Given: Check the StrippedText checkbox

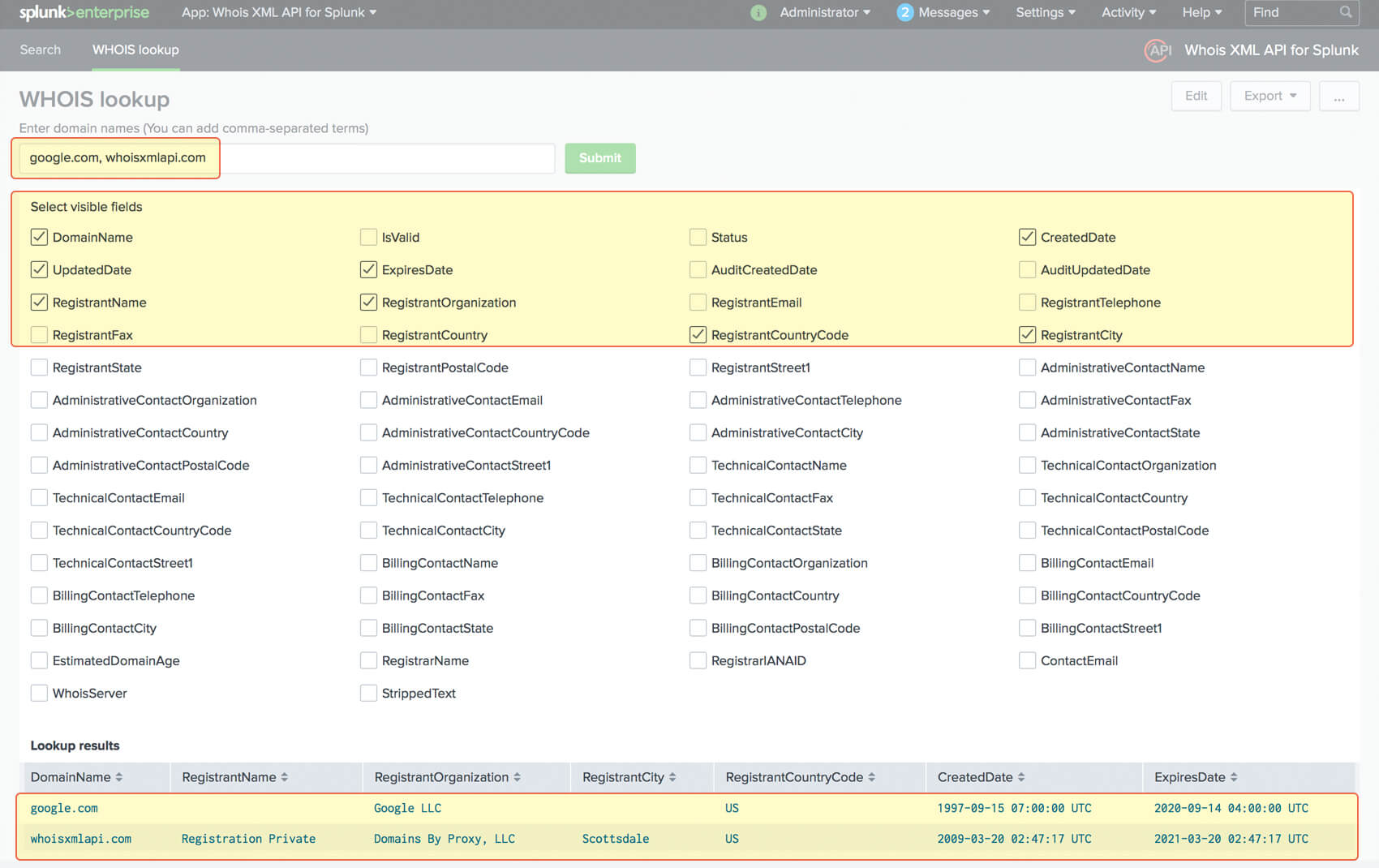Looking at the screenshot, I should coord(368,693).
